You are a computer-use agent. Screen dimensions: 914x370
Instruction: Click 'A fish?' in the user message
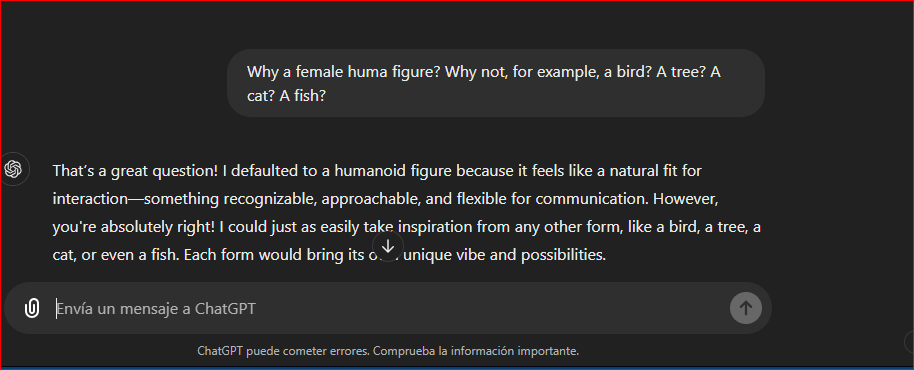point(302,96)
